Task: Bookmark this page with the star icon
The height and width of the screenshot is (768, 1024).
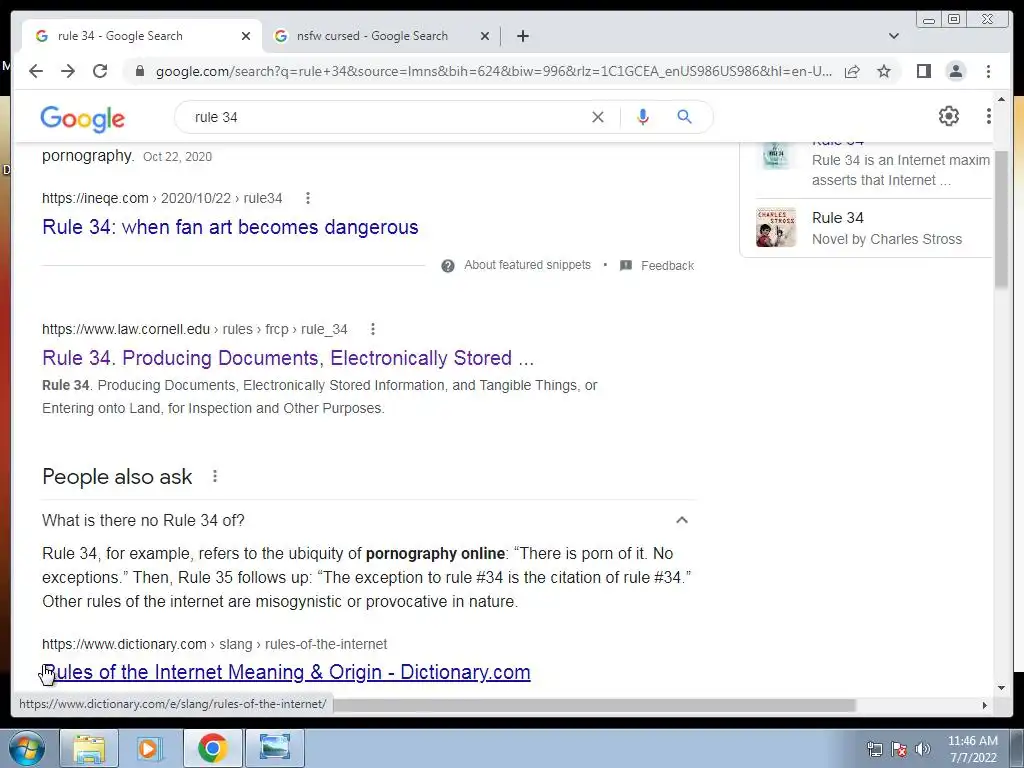Action: (x=884, y=71)
